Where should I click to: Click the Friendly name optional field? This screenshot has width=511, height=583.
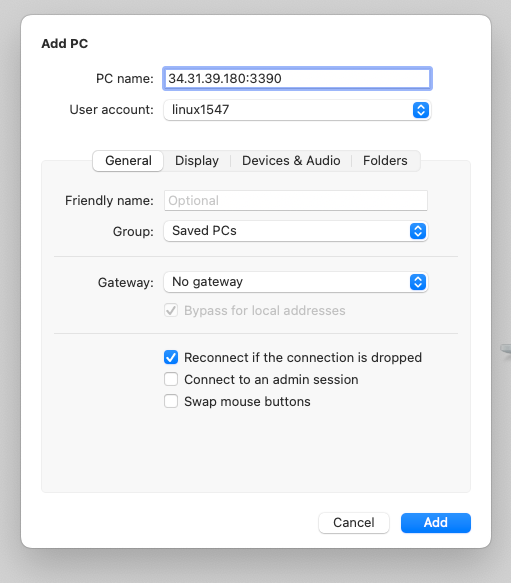pos(296,200)
